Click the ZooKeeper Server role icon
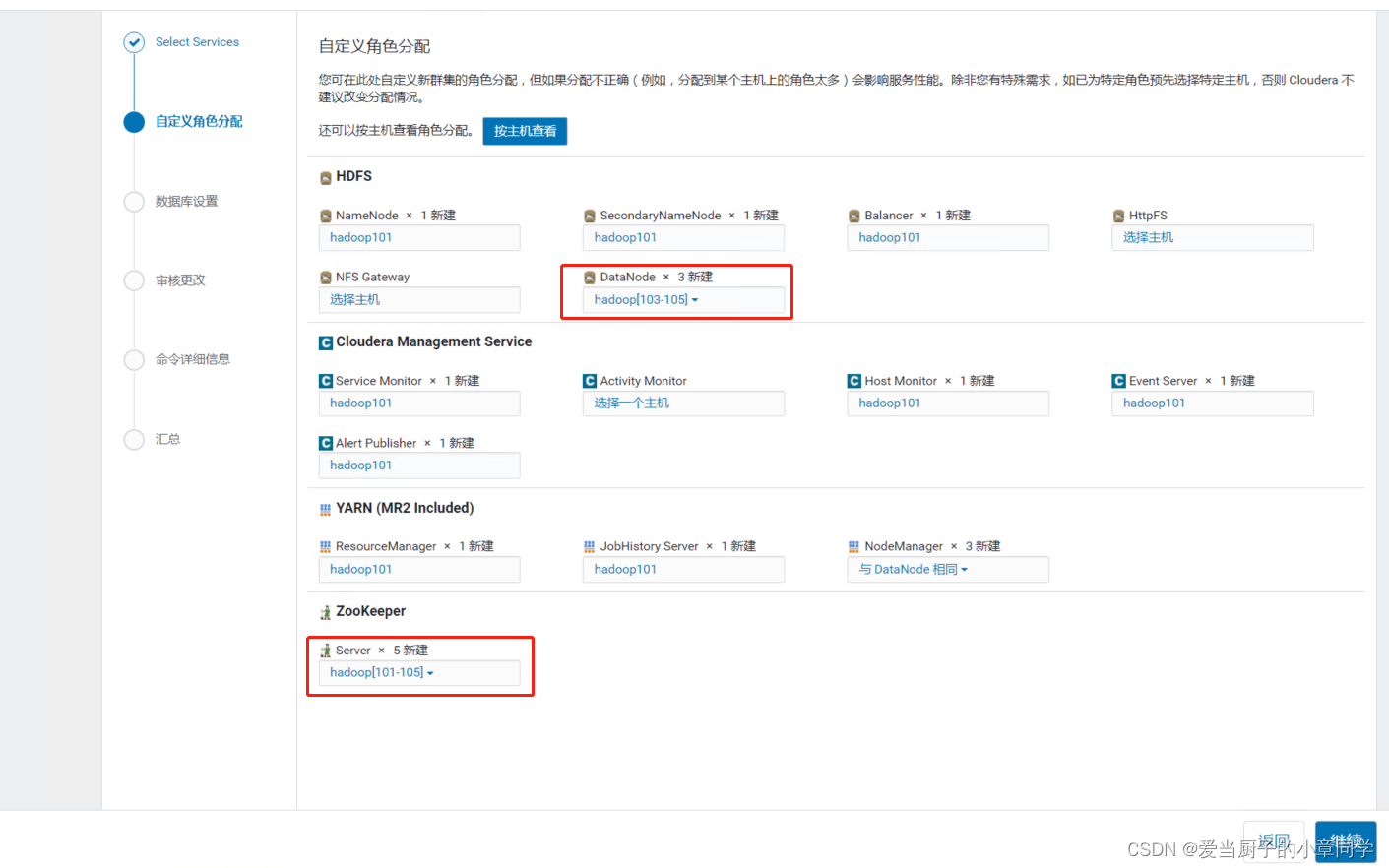1389x868 pixels. coord(326,651)
